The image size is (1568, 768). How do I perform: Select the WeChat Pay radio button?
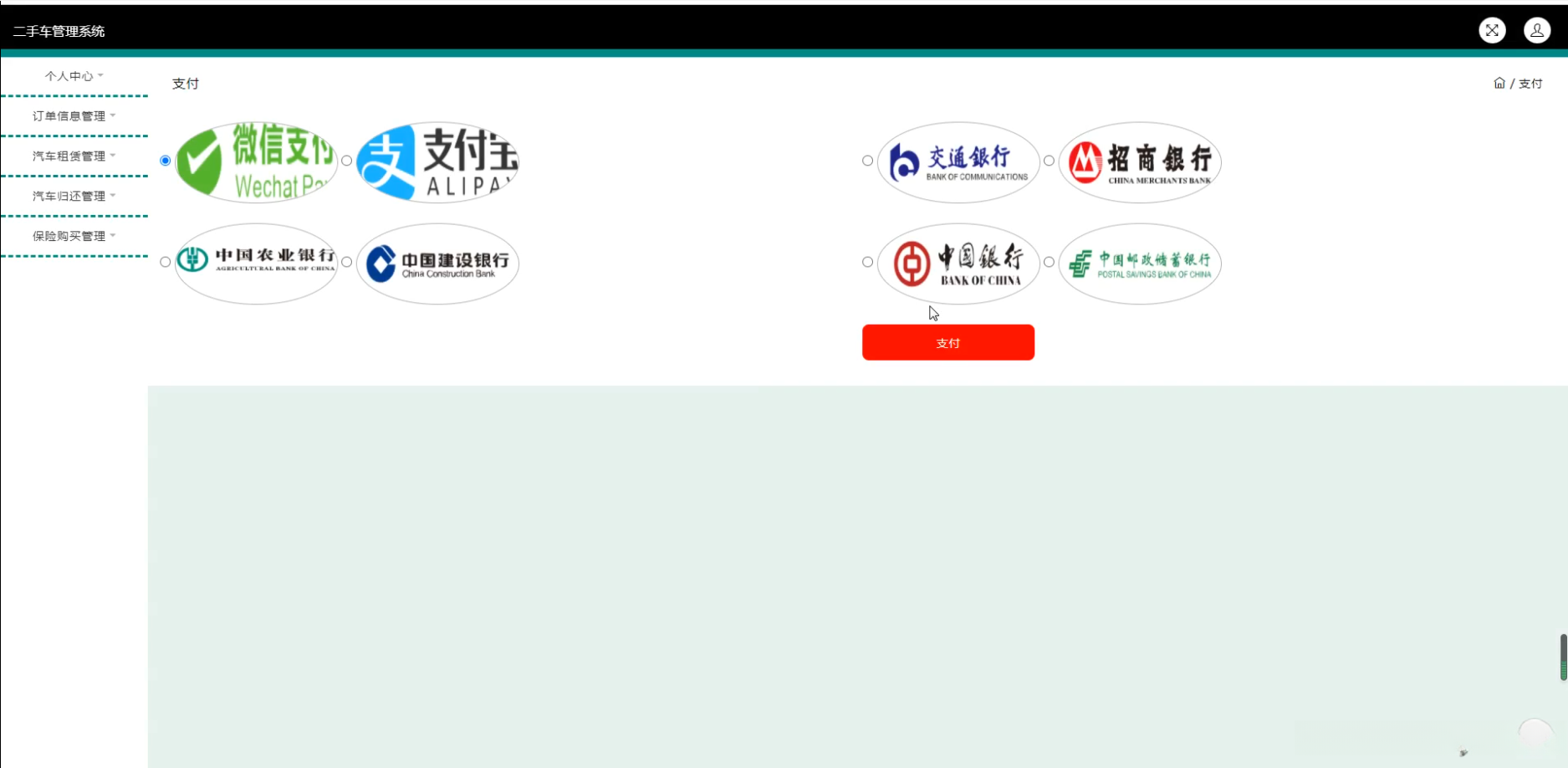point(166,161)
